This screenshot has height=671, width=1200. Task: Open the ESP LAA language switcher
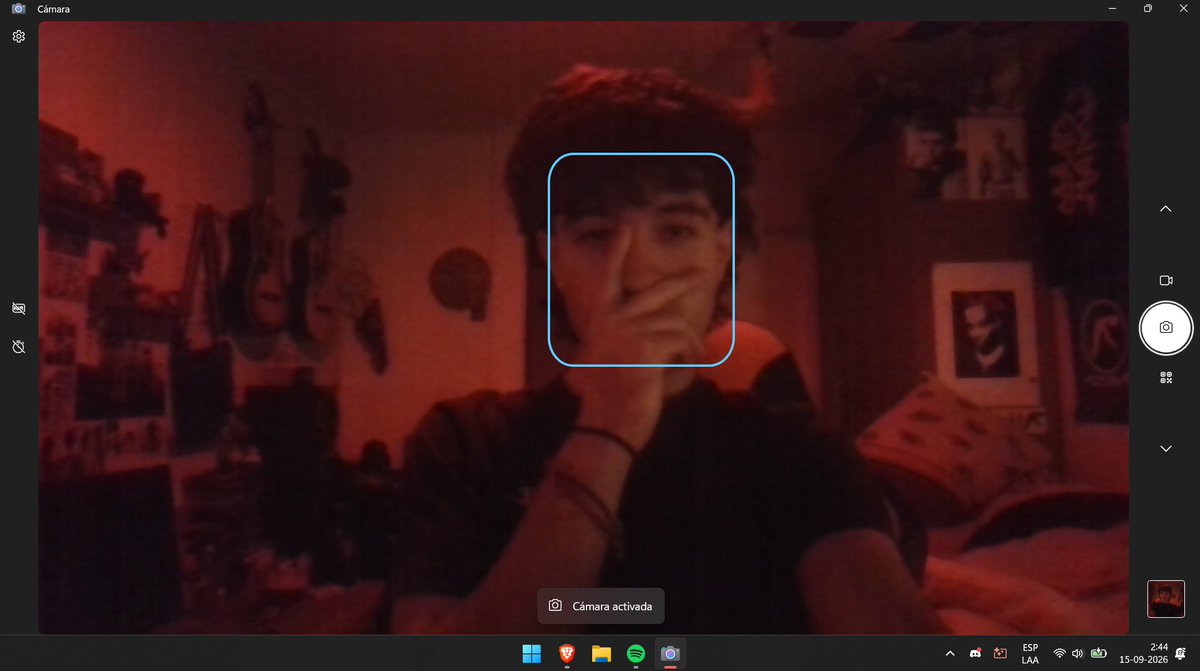tap(1030, 653)
